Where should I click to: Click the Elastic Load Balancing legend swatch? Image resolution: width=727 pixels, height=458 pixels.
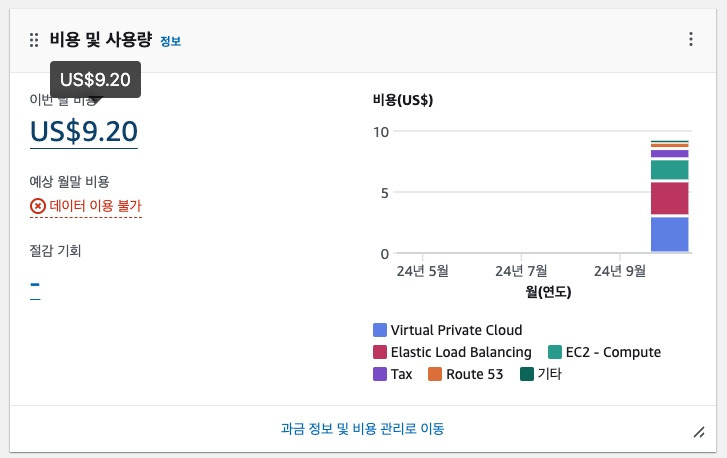(x=380, y=352)
